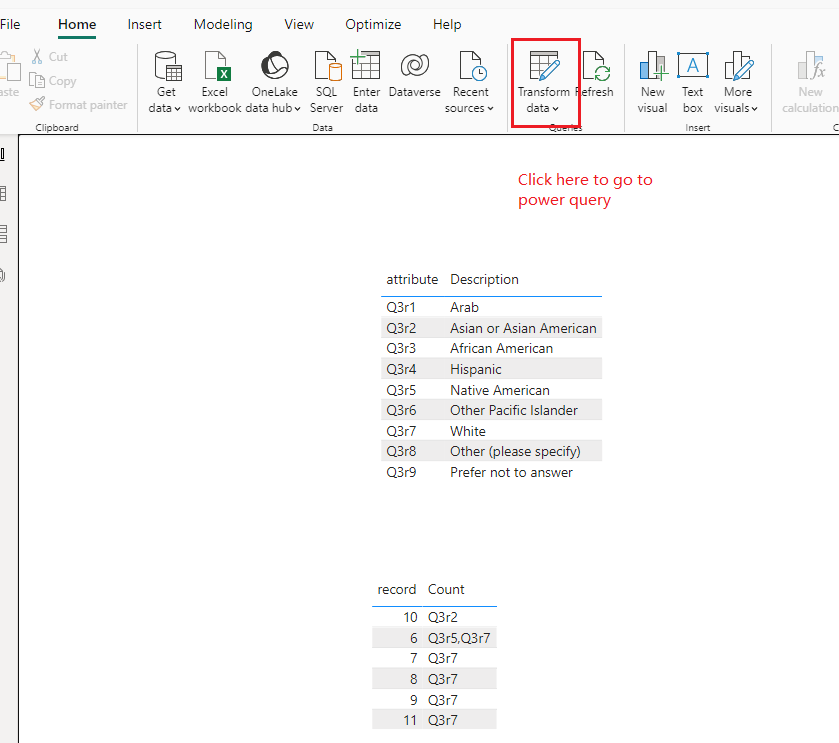Switch to Table view in sidebar

click(x=3, y=193)
